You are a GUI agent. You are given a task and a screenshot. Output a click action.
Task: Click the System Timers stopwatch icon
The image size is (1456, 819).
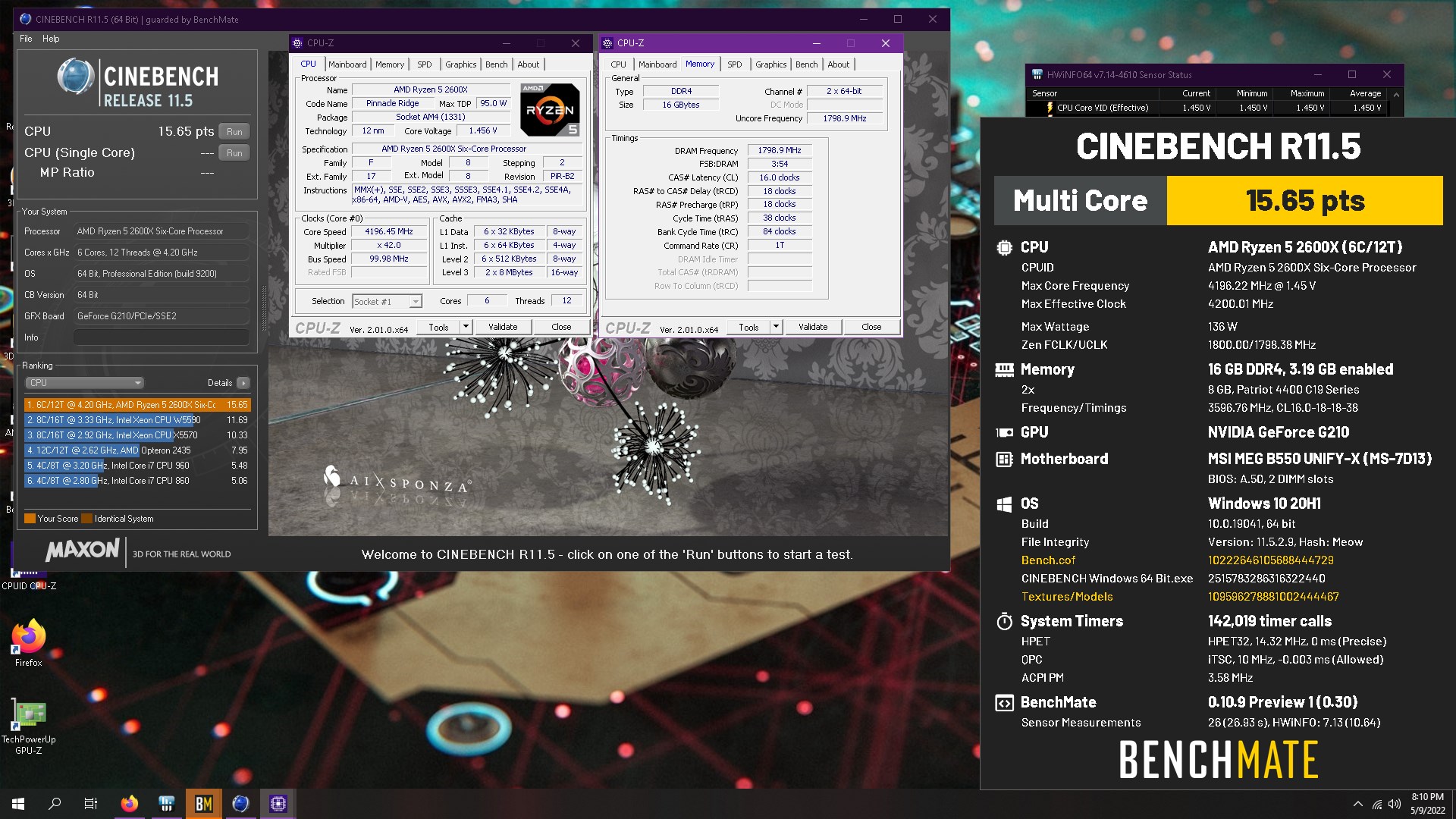pos(1004,621)
